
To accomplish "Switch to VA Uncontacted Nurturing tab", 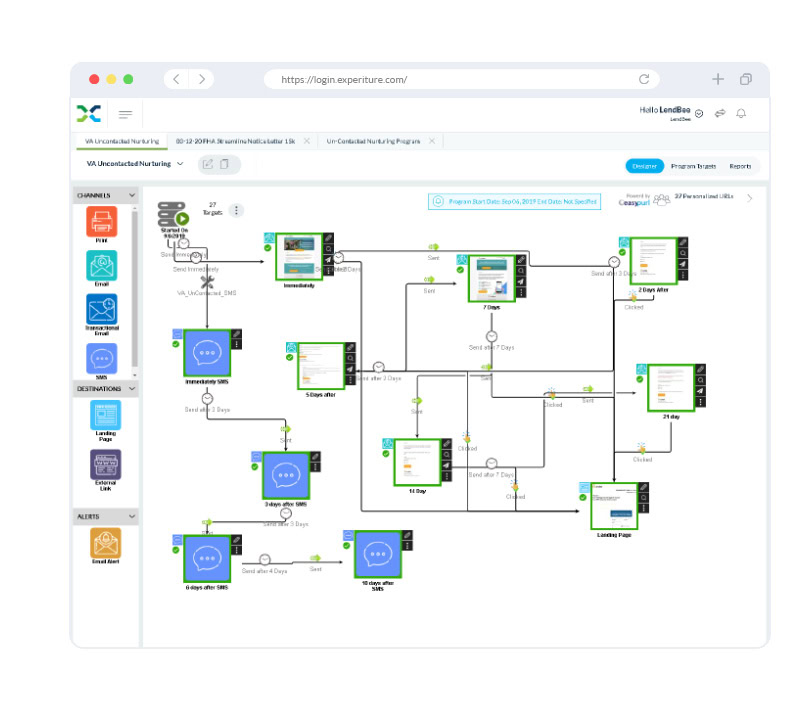I will pos(122,141).
